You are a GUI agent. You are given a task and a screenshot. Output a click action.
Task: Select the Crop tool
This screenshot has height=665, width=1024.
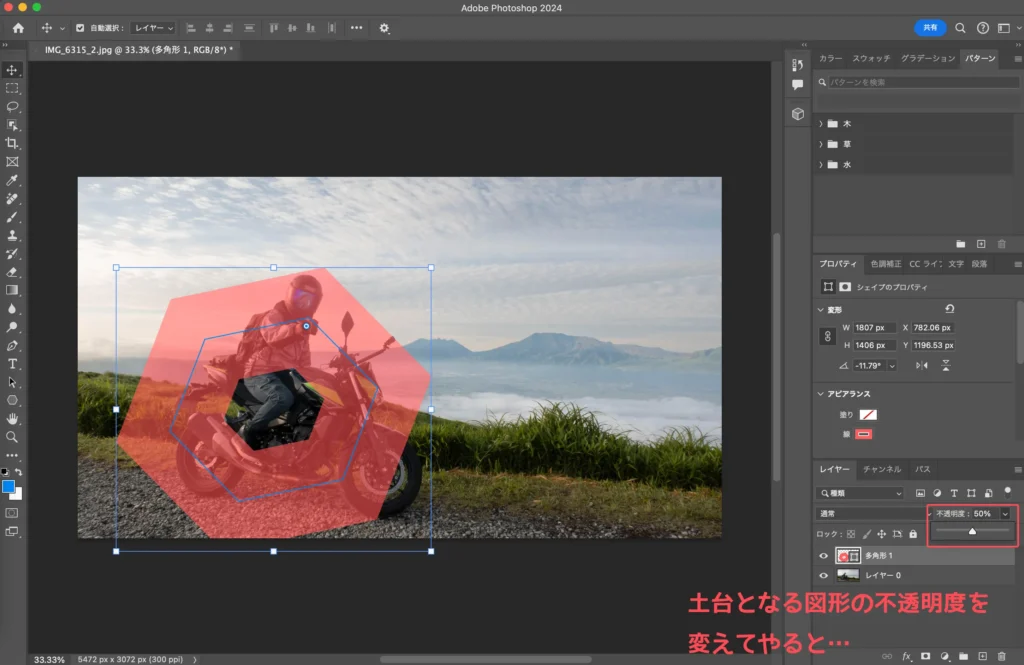click(12, 143)
